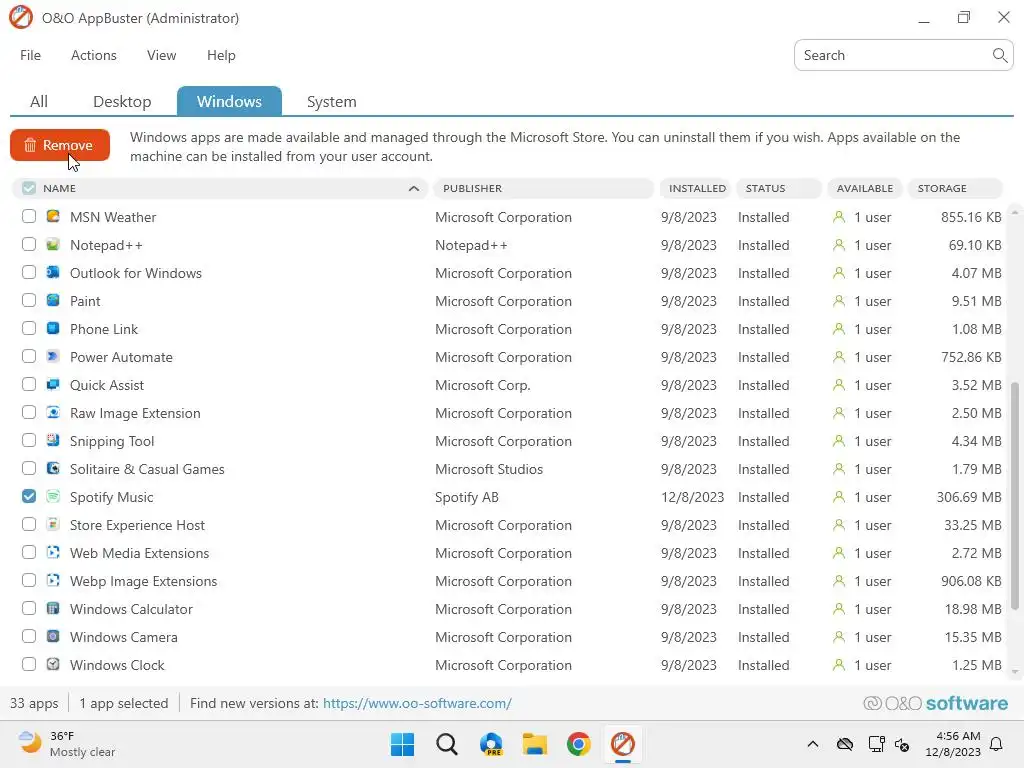The width and height of the screenshot is (1024, 768).
Task: Click the Outlook for Windows app icon
Action: pos(53,272)
